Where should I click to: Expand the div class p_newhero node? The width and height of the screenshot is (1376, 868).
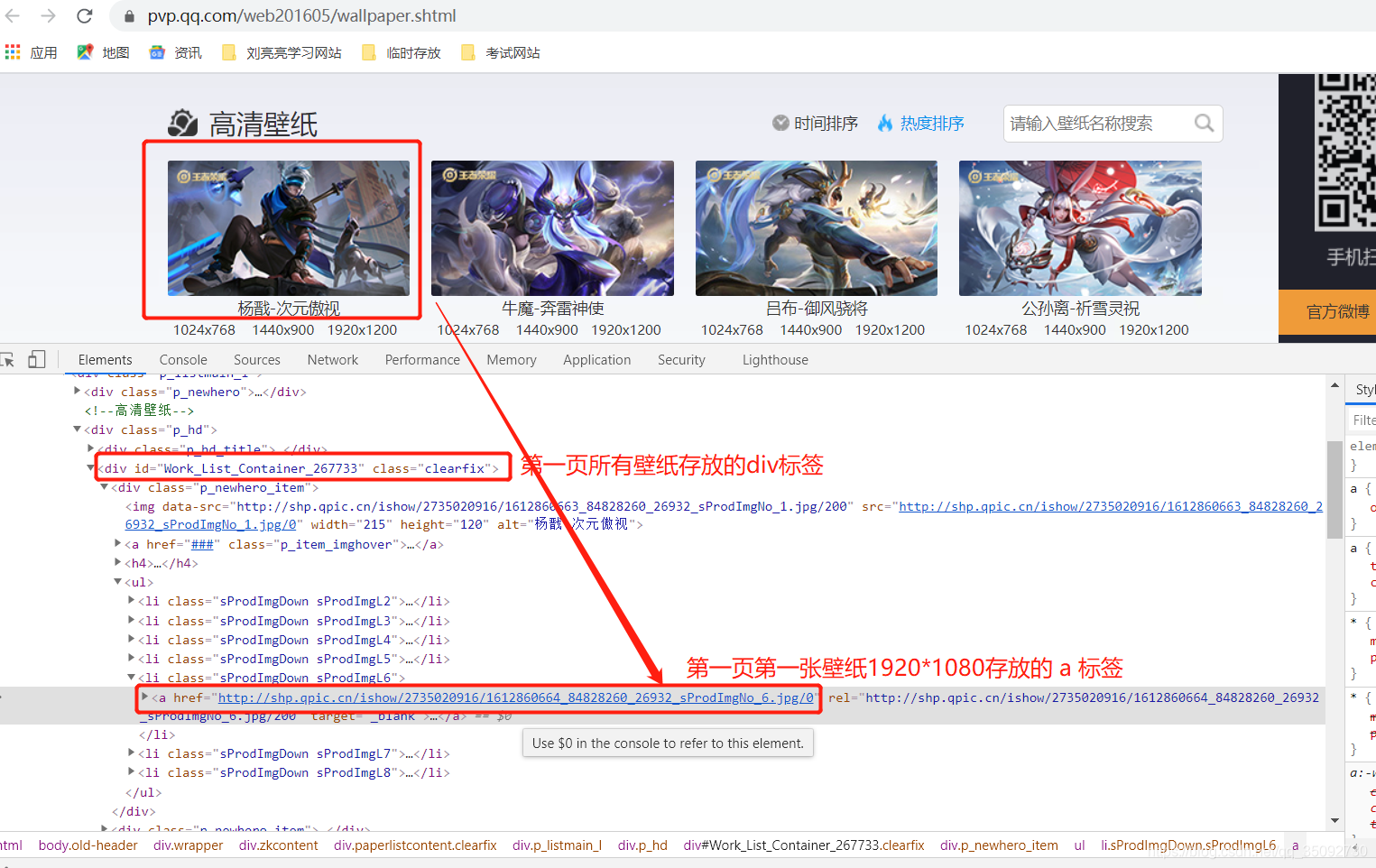coord(77,392)
